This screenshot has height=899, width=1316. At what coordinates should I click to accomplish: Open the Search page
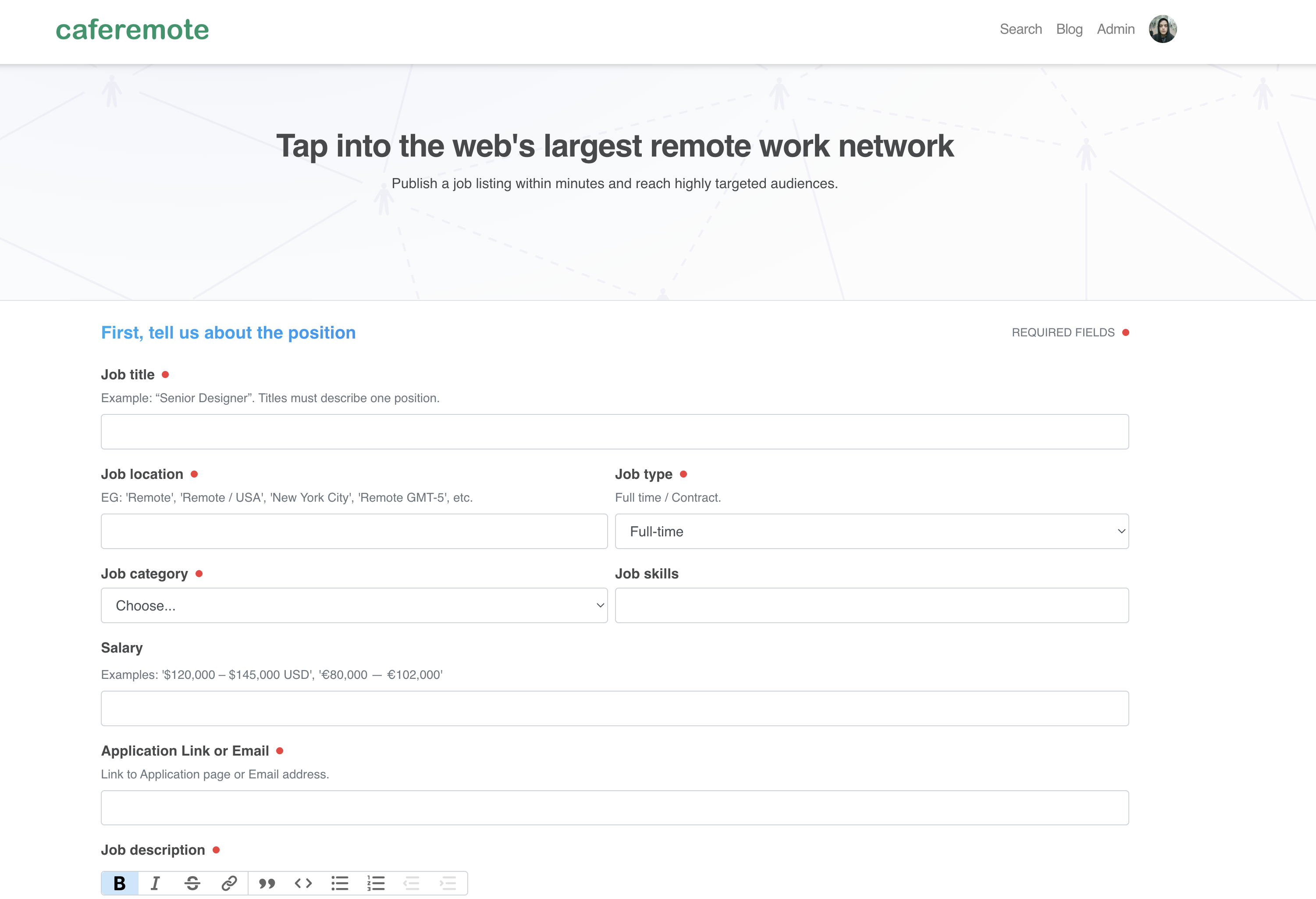(x=1021, y=29)
